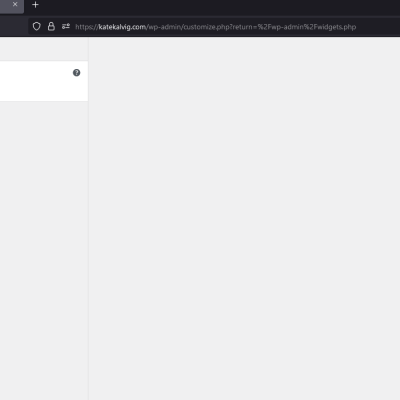Screen dimensions: 400x400
Task: Click sidebar header area above info panel
Action: coord(44,49)
